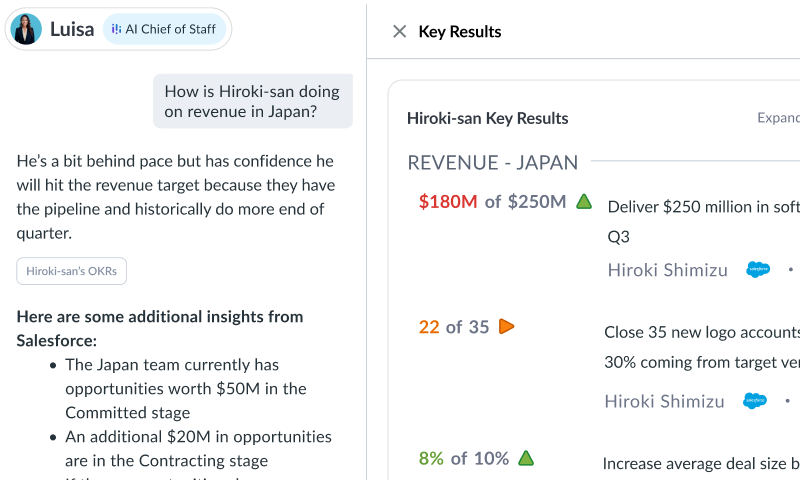Click the Expand link in Key Results card
The width and height of the screenshot is (800, 480).
point(779,118)
